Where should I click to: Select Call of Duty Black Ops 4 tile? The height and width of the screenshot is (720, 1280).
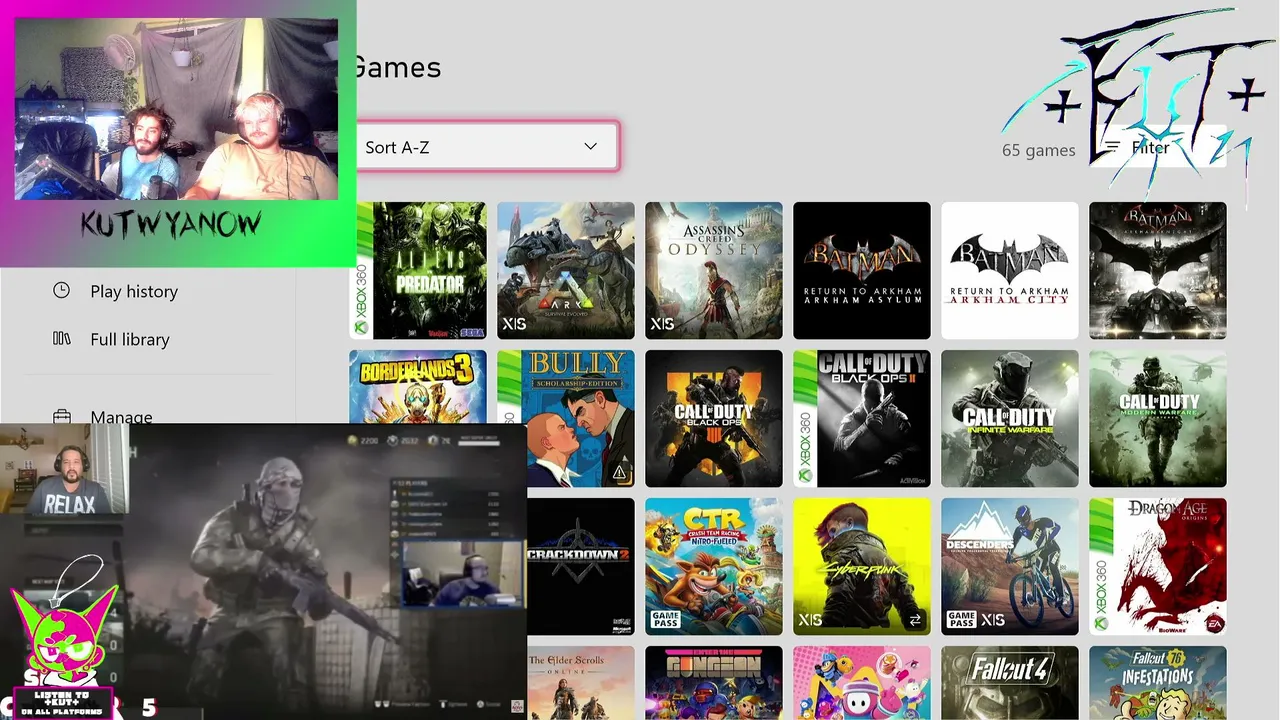(714, 419)
